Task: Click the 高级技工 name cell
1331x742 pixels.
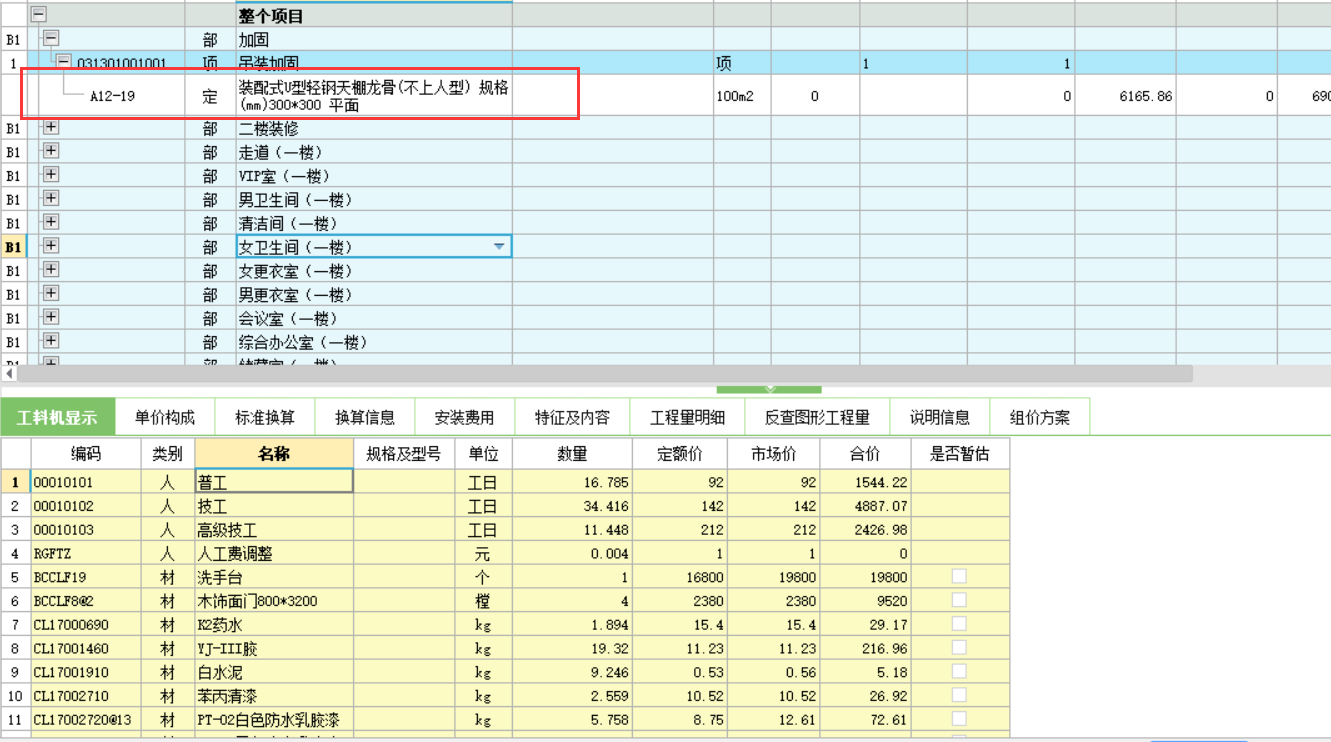Action: tap(274, 530)
